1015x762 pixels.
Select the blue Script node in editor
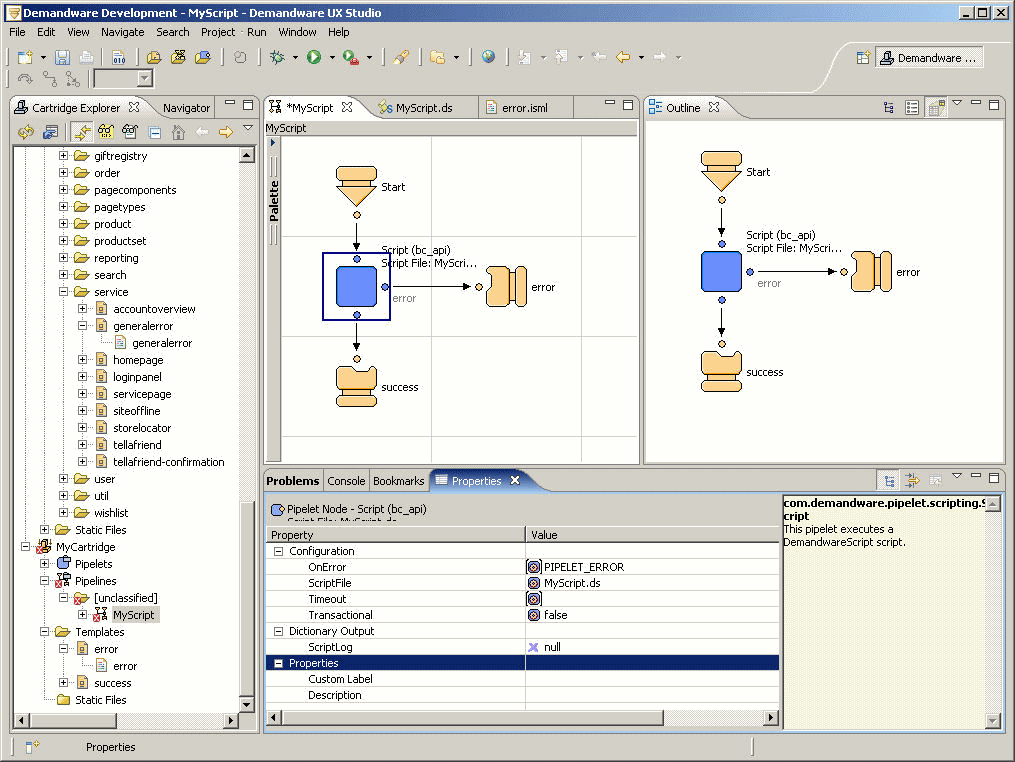click(x=356, y=286)
